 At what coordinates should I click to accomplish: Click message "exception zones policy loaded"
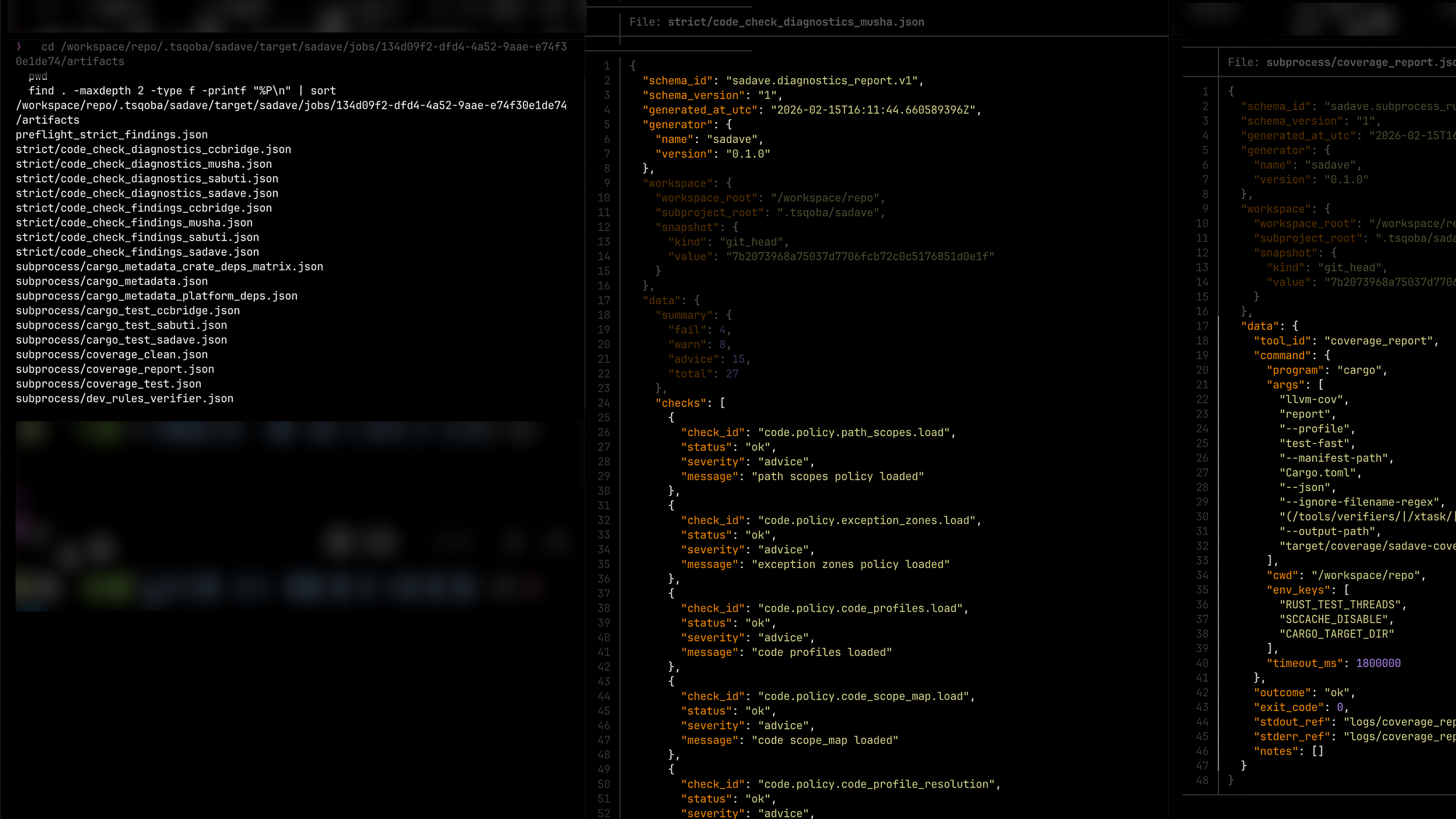click(x=850, y=564)
